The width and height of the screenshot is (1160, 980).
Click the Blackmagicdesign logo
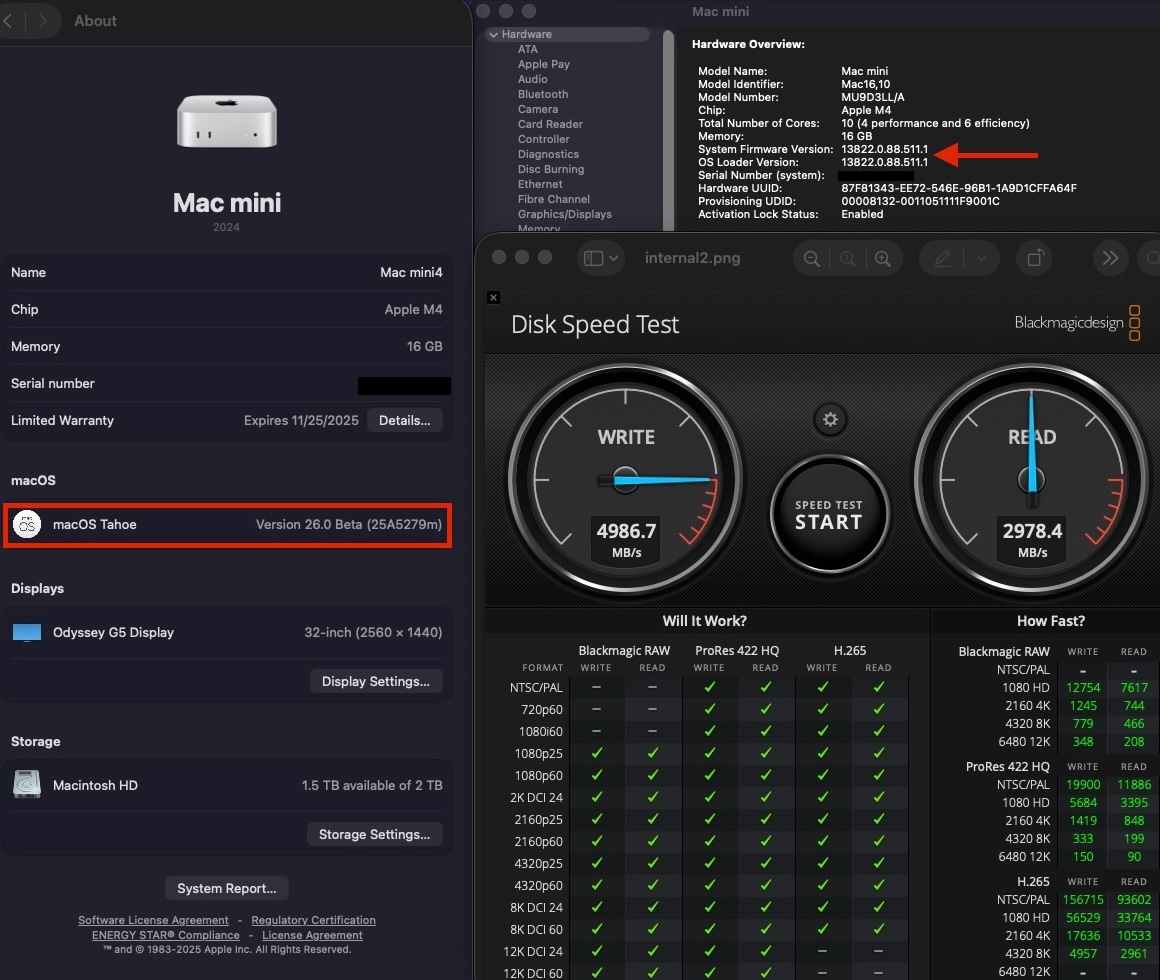pyautogui.click(x=1077, y=323)
